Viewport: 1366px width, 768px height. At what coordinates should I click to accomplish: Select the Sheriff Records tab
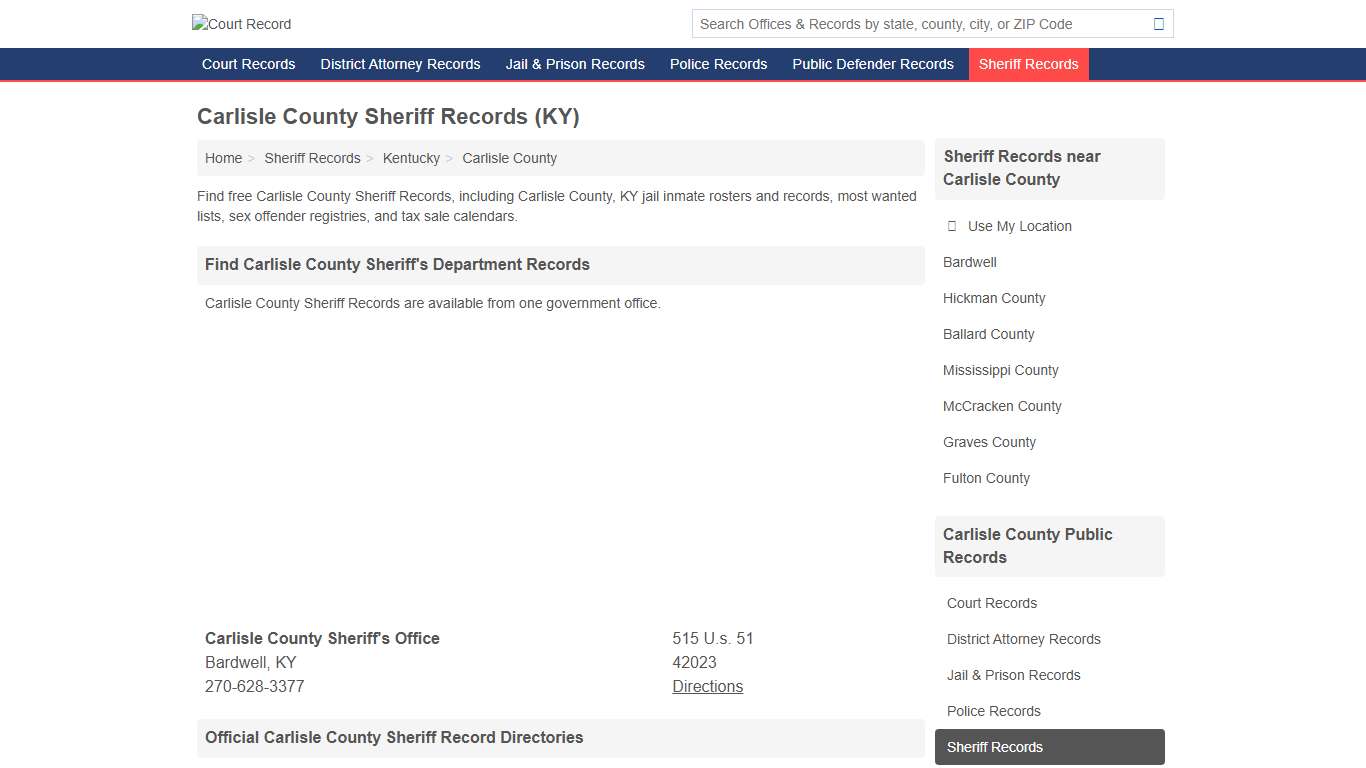coord(1028,64)
